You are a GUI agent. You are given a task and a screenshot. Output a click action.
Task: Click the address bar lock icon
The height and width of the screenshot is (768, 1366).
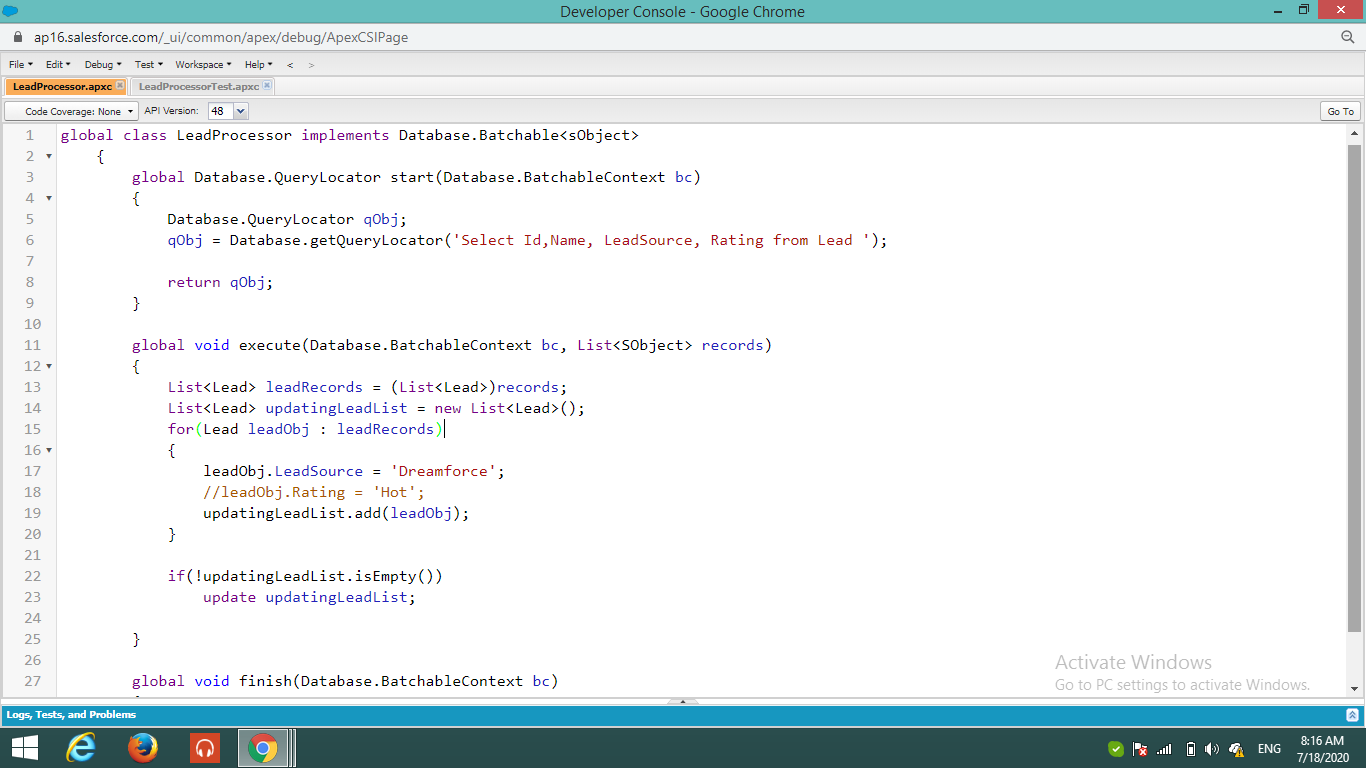coord(18,37)
